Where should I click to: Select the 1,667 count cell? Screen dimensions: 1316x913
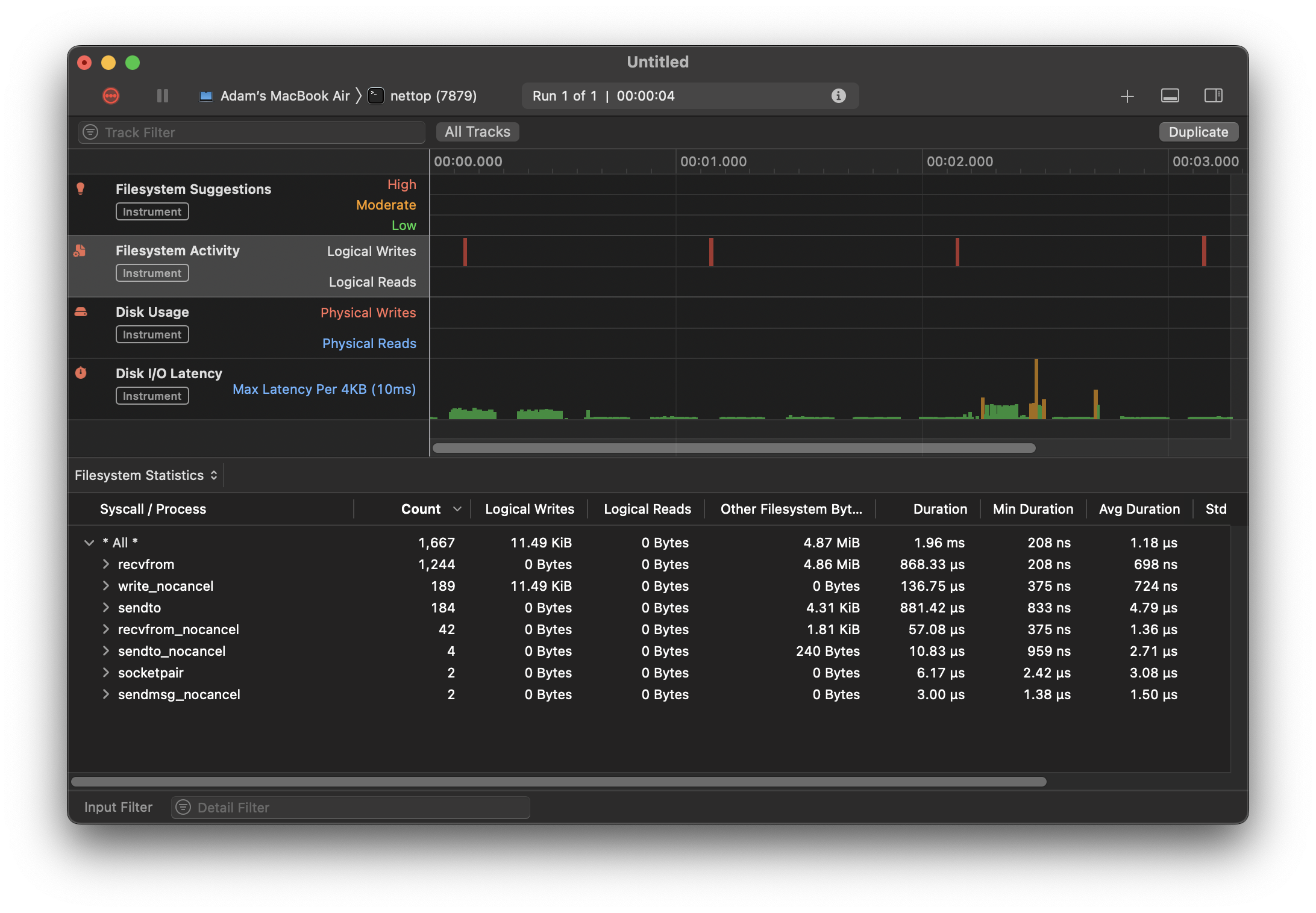pyautogui.click(x=436, y=543)
